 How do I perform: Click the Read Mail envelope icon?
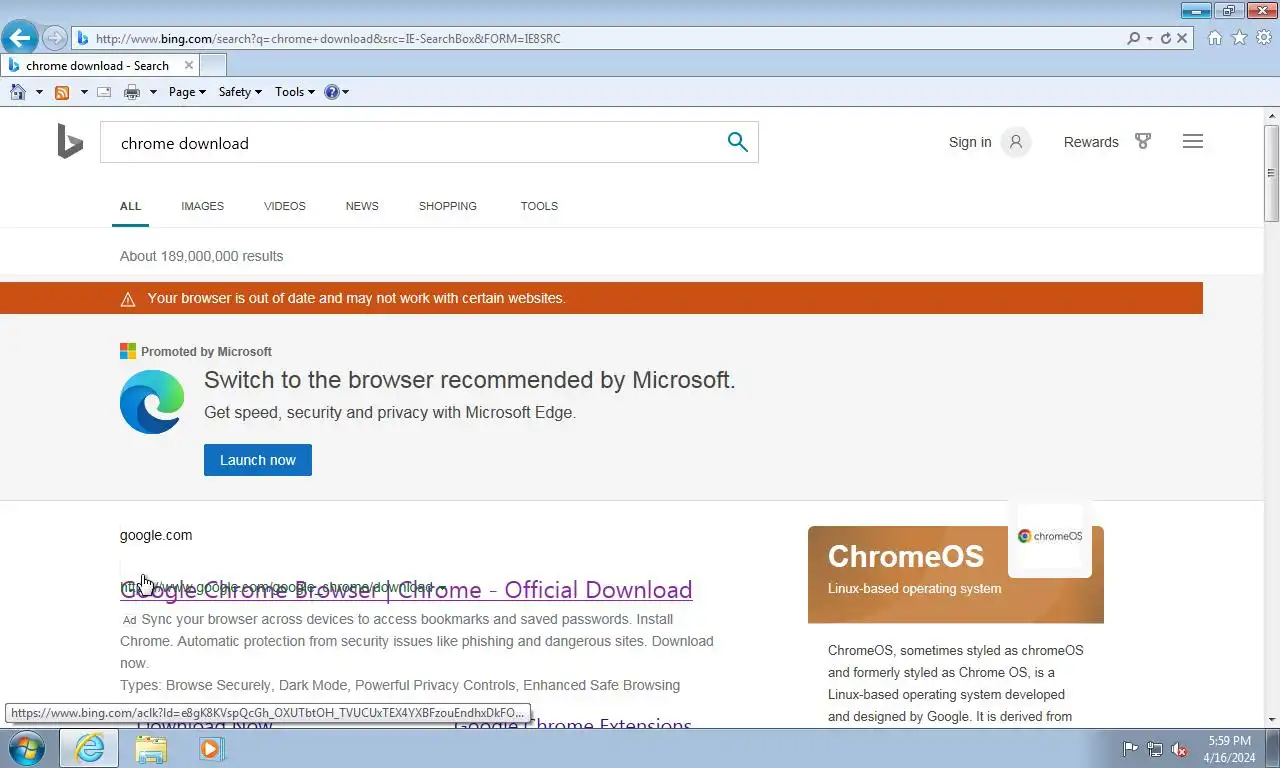[x=104, y=92]
